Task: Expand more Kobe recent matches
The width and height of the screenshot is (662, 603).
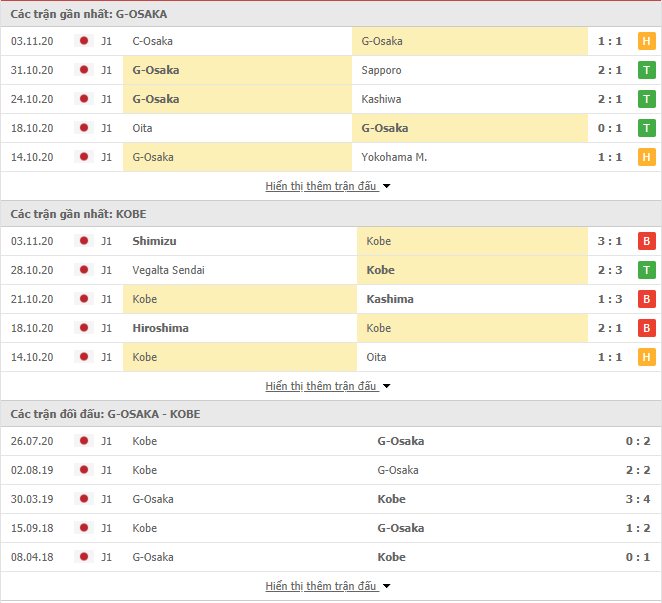Action: click(328, 386)
